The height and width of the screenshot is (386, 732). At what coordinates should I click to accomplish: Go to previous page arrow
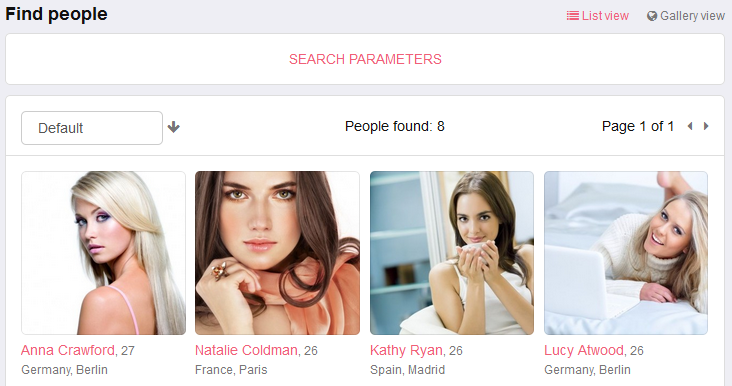coord(690,126)
